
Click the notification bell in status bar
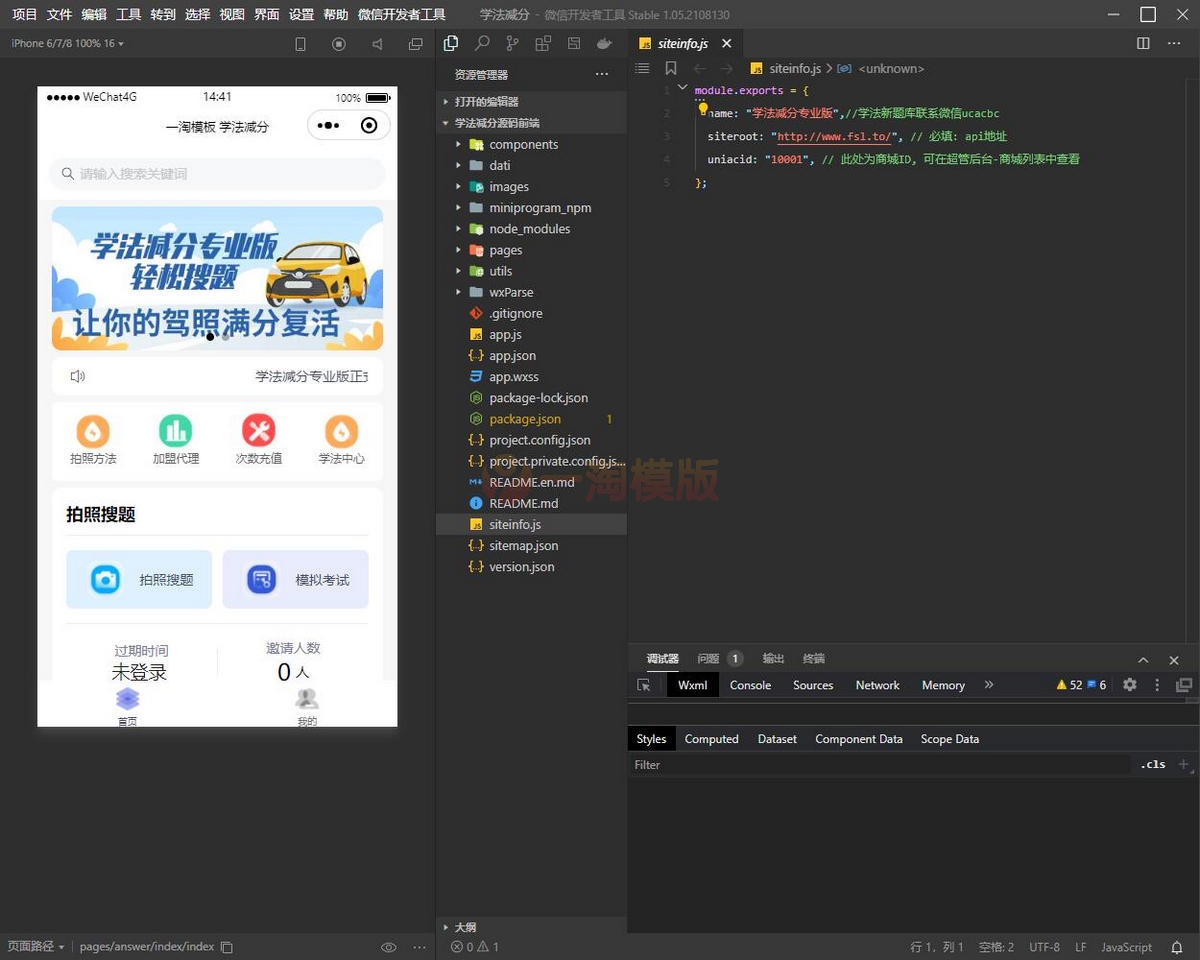(x=1177, y=947)
